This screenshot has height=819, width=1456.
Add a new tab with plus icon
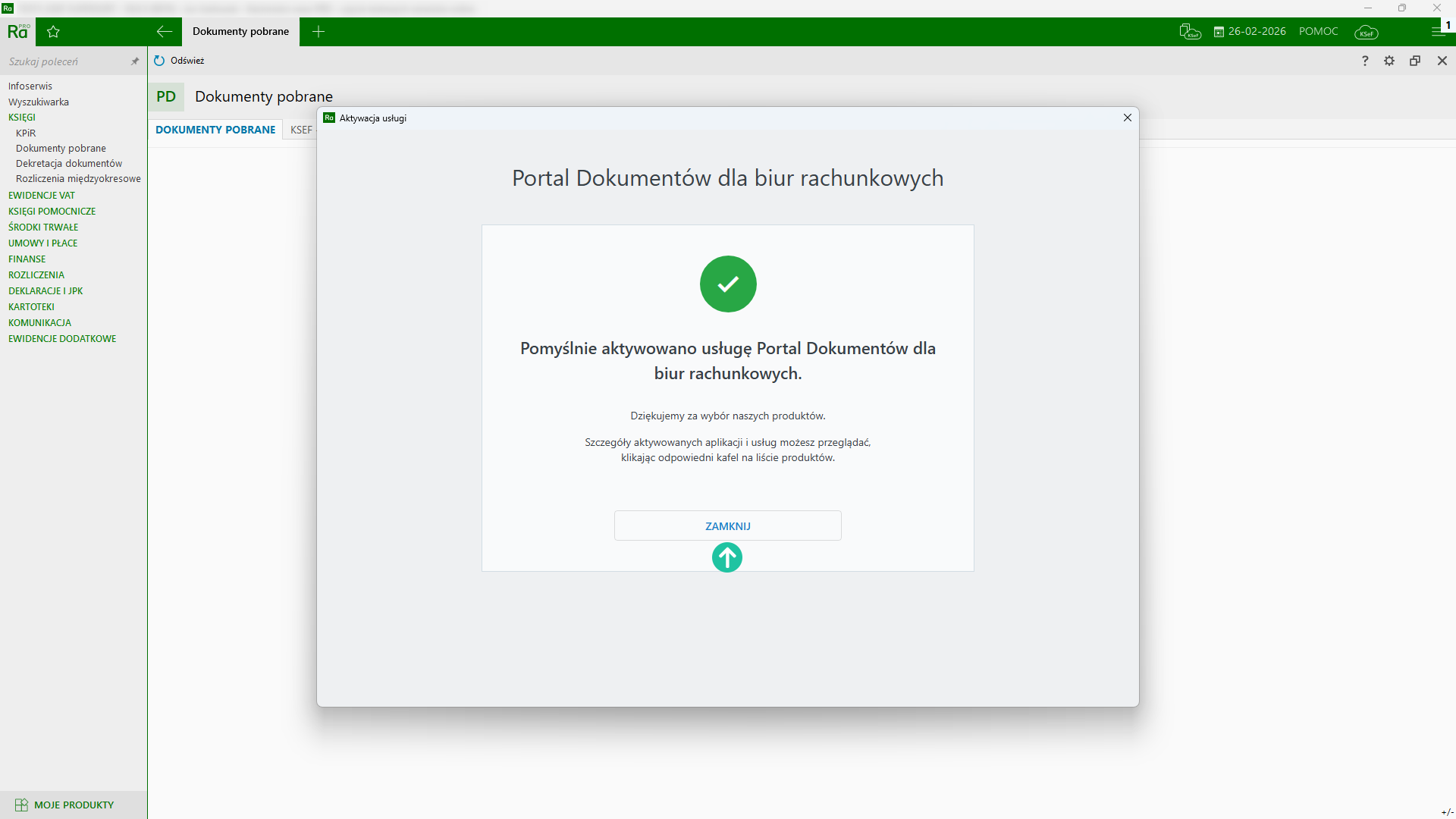[x=318, y=32]
